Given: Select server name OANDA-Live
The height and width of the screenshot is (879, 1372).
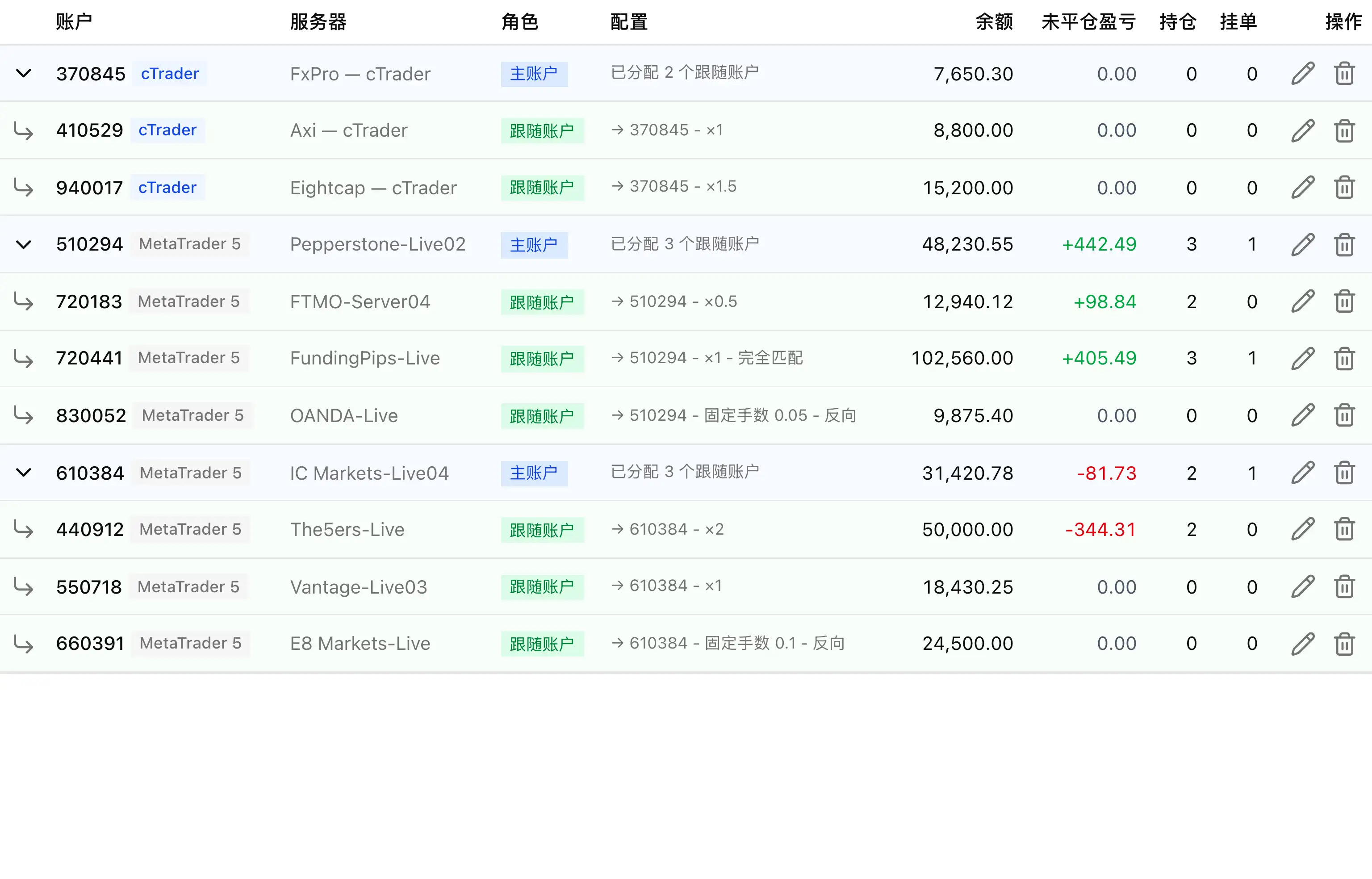Looking at the screenshot, I should coord(343,415).
